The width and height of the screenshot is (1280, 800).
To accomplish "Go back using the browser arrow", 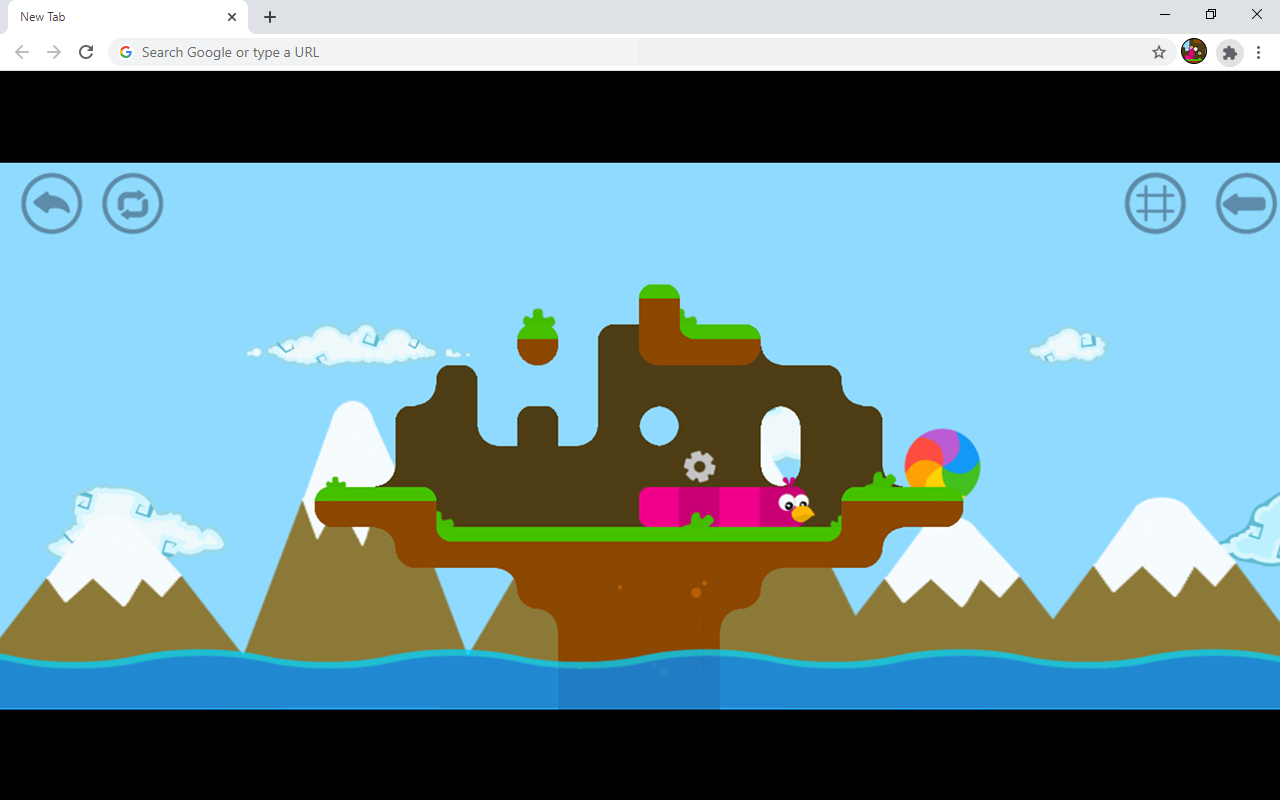I will click(x=21, y=51).
